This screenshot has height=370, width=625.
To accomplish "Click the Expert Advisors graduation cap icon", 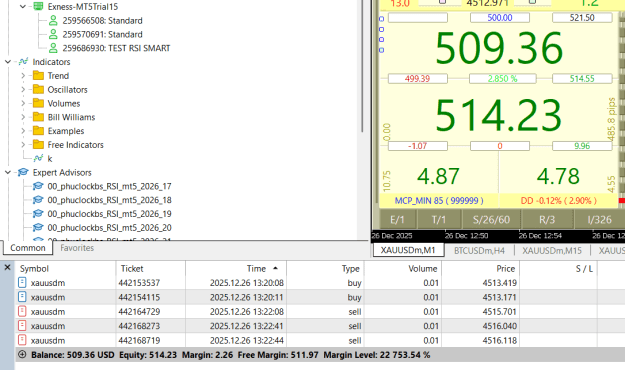I will coord(23,172).
